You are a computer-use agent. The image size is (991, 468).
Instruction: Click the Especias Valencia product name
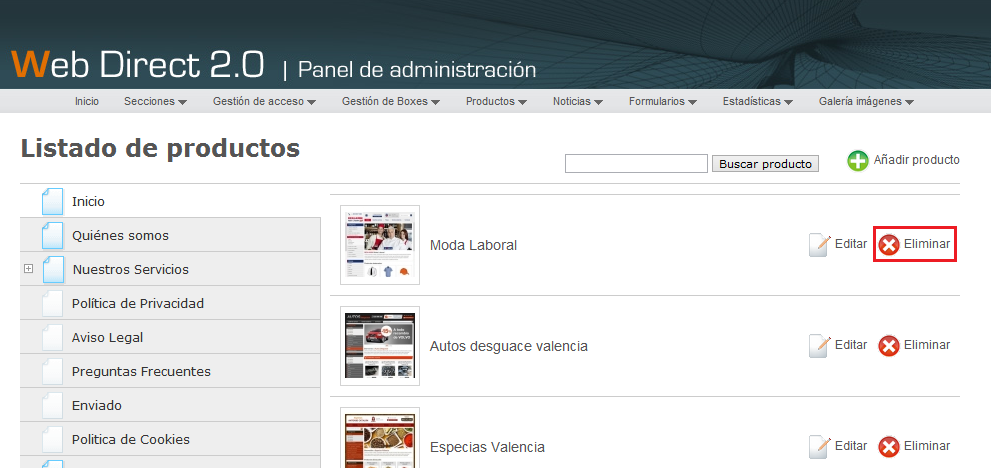pos(487,448)
